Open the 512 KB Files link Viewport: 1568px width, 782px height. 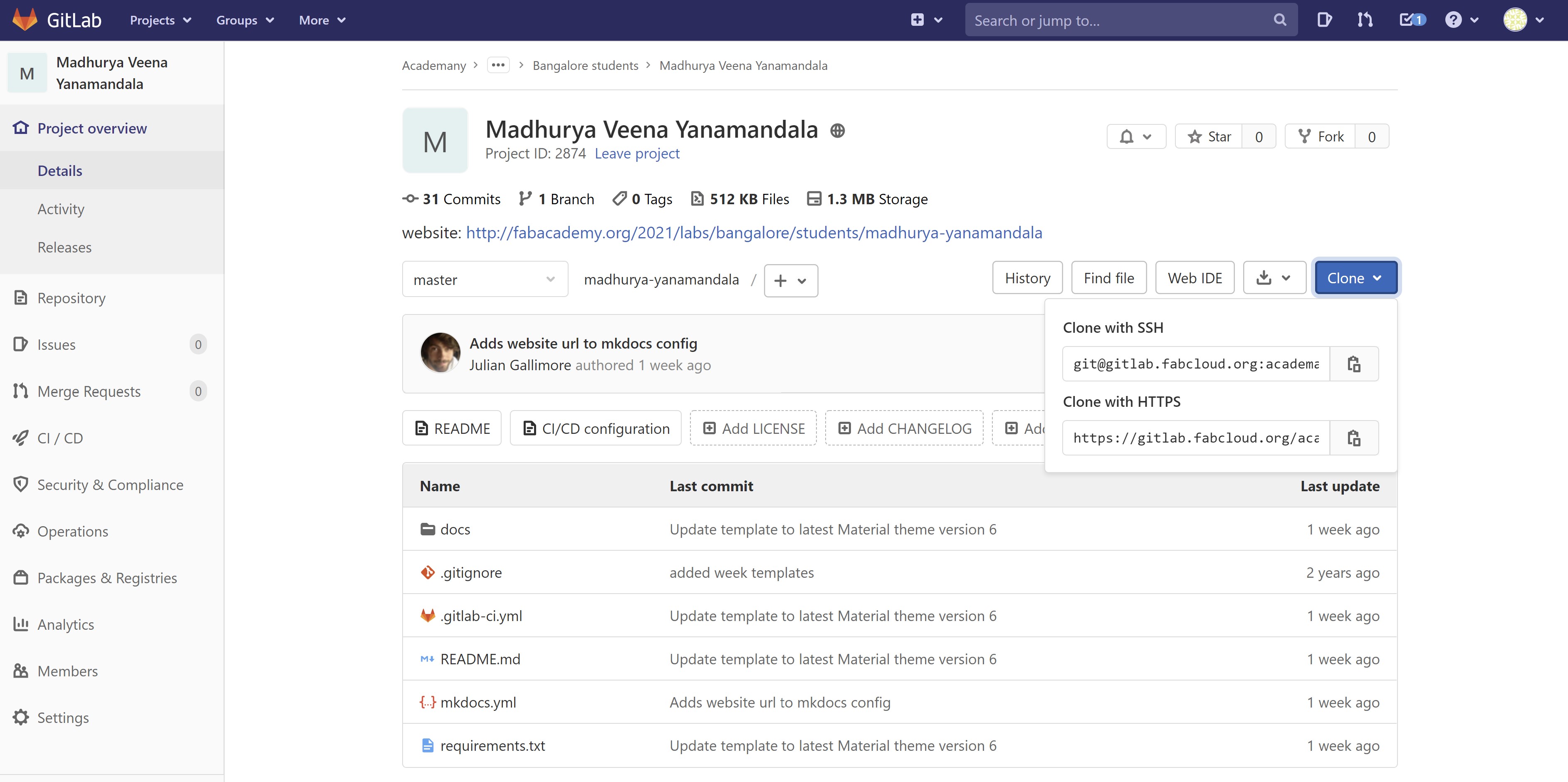(739, 199)
